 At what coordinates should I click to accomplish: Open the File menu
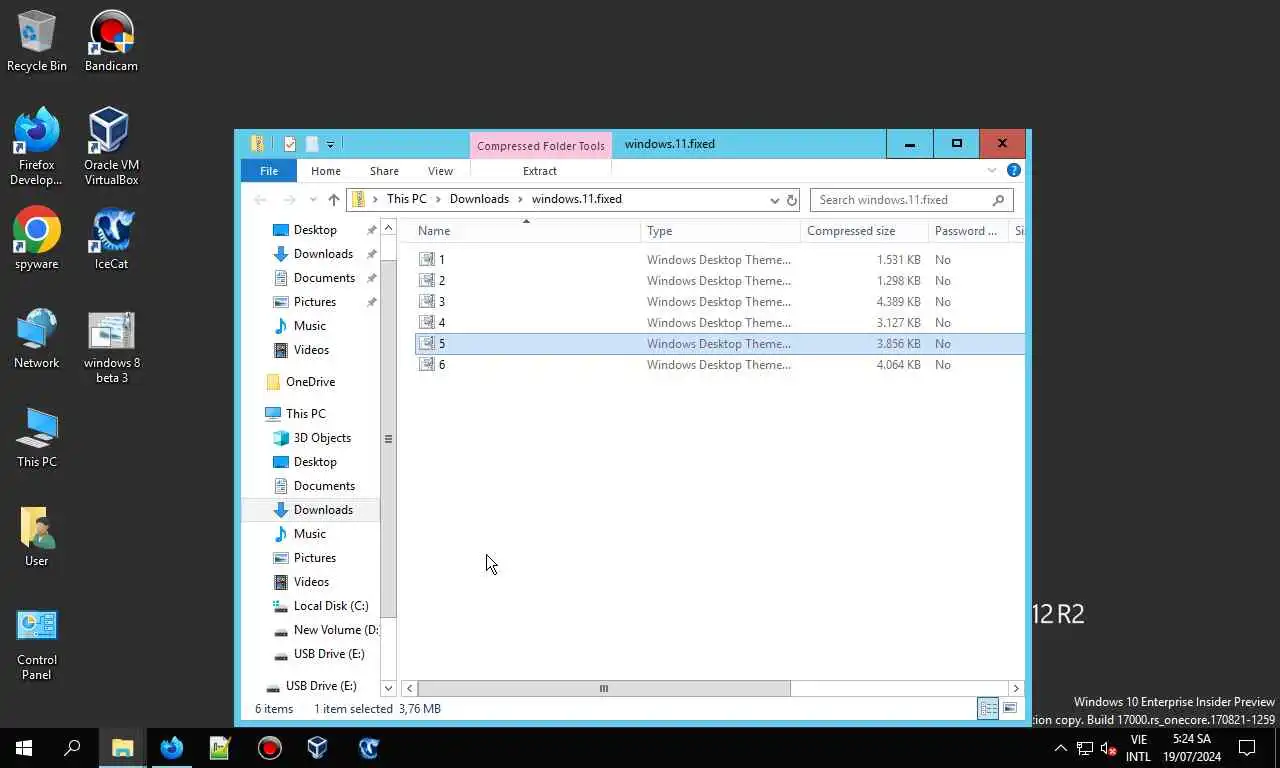(x=269, y=171)
